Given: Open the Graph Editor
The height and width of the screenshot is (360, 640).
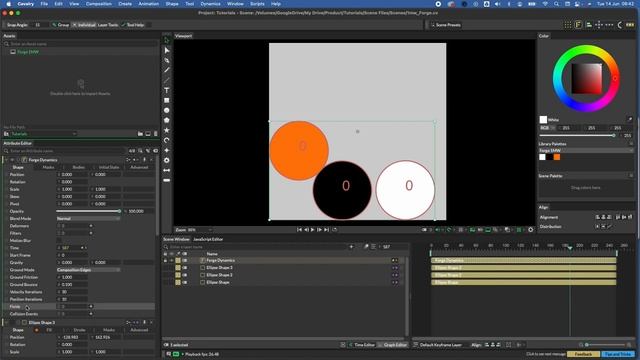Looking at the screenshot, I should pyautogui.click(x=393, y=345).
